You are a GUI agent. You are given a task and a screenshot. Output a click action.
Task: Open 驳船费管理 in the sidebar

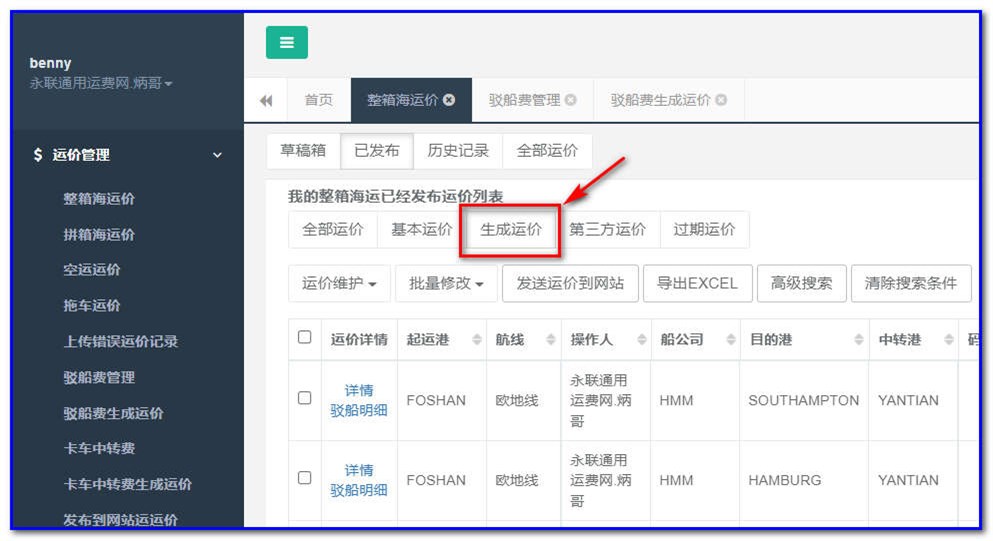coord(99,378)
